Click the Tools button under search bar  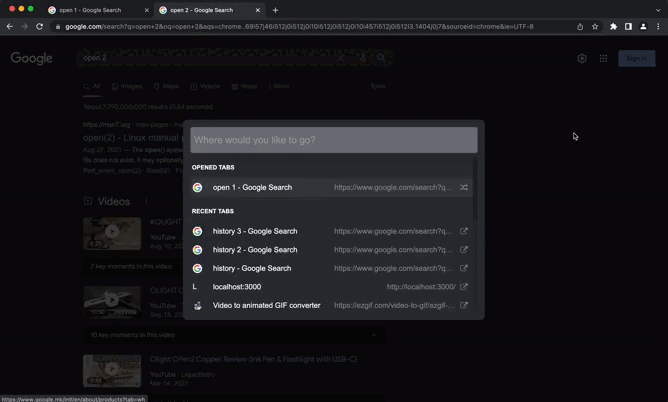[x=378, y=86]
